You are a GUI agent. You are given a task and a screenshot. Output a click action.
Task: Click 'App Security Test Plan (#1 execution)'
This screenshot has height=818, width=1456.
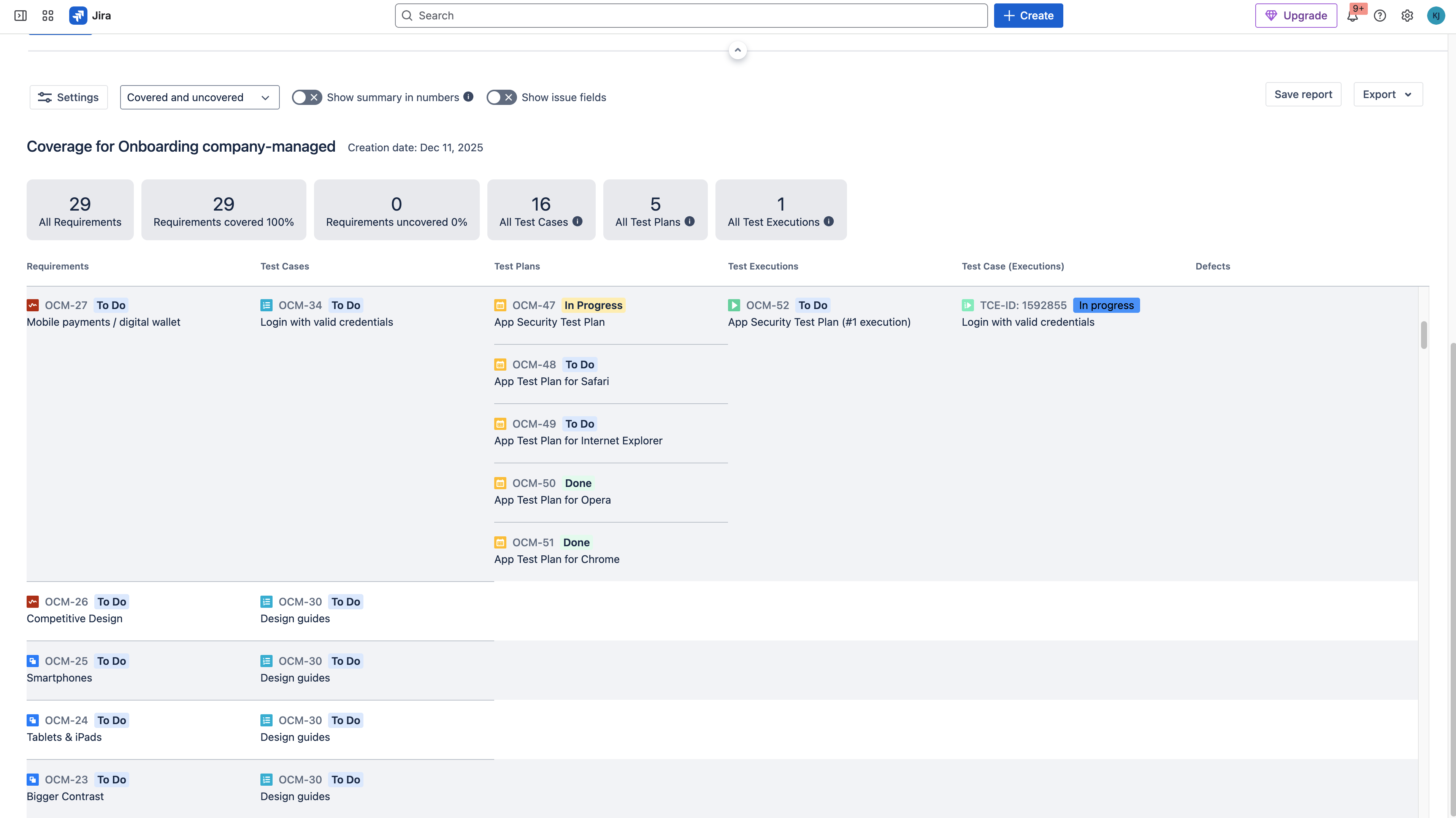819,322
